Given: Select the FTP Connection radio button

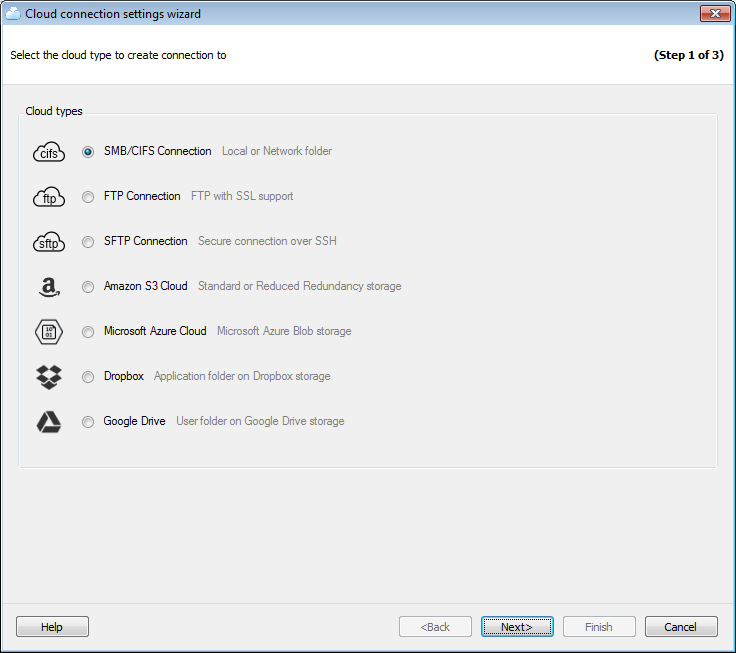Looking at the screenshot, I should pyautogui.click(x=88, y=197).
